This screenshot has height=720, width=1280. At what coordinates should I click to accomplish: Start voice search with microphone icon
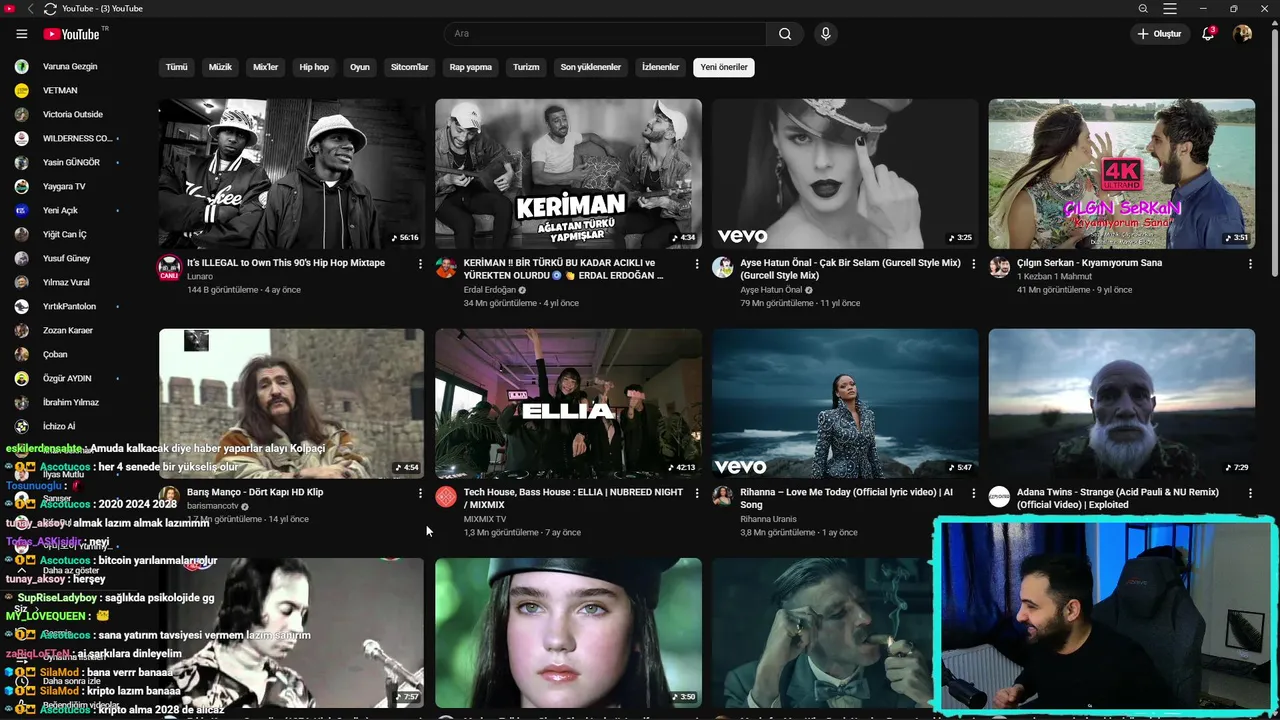point(825,34)
